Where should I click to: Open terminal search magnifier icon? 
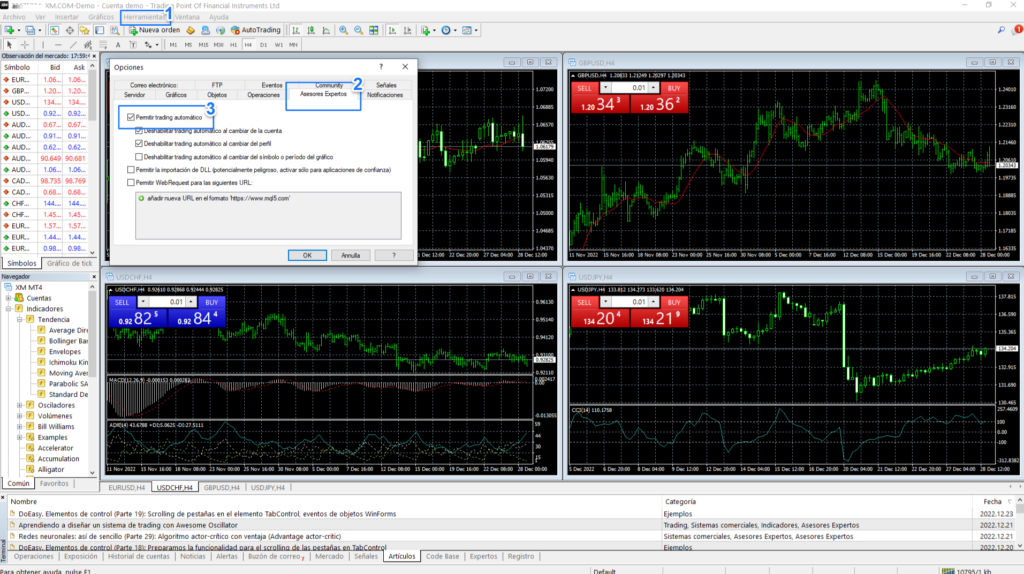click(x=1001, y=30)
